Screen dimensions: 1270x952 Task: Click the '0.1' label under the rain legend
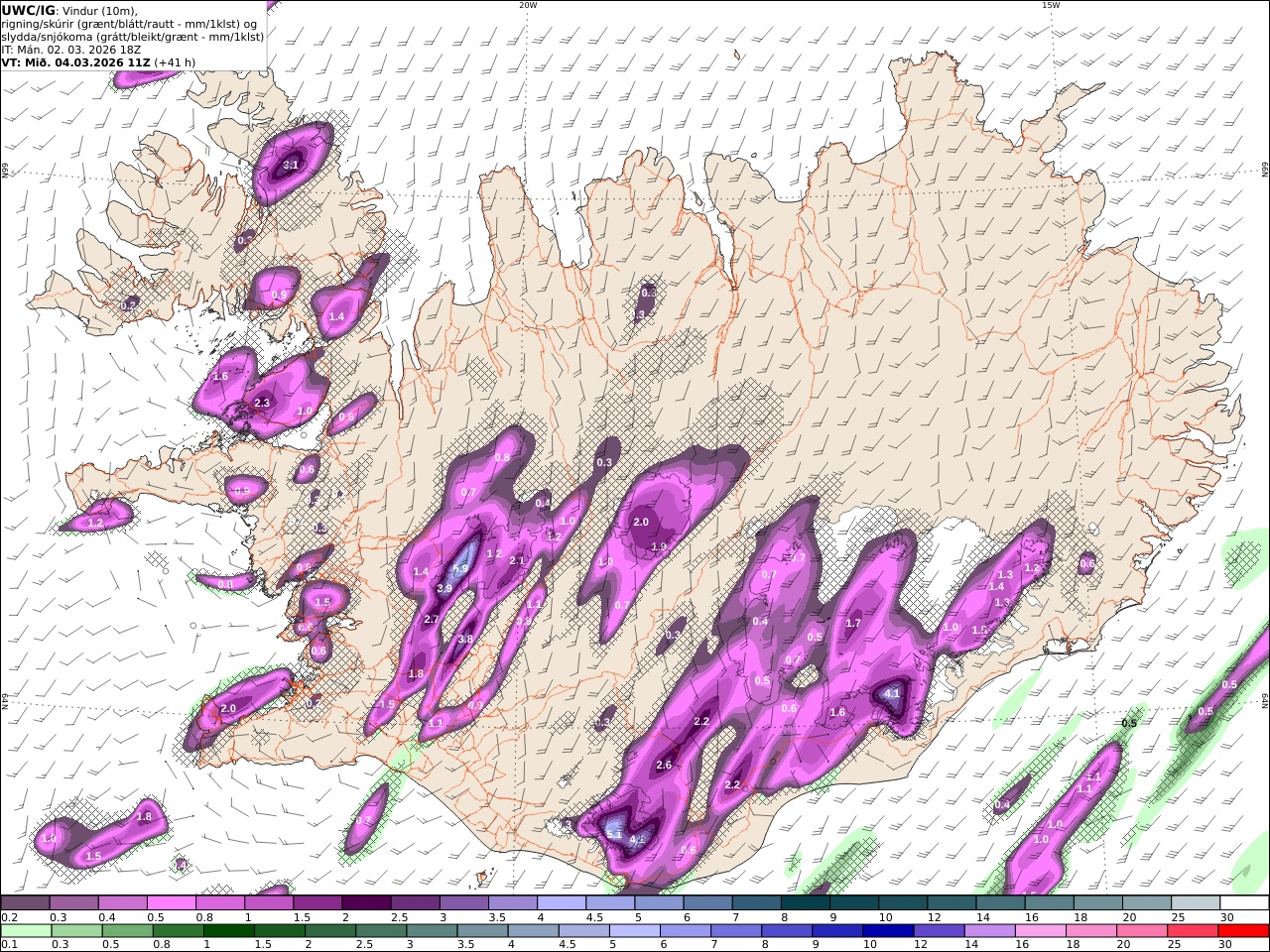[8, 945]
